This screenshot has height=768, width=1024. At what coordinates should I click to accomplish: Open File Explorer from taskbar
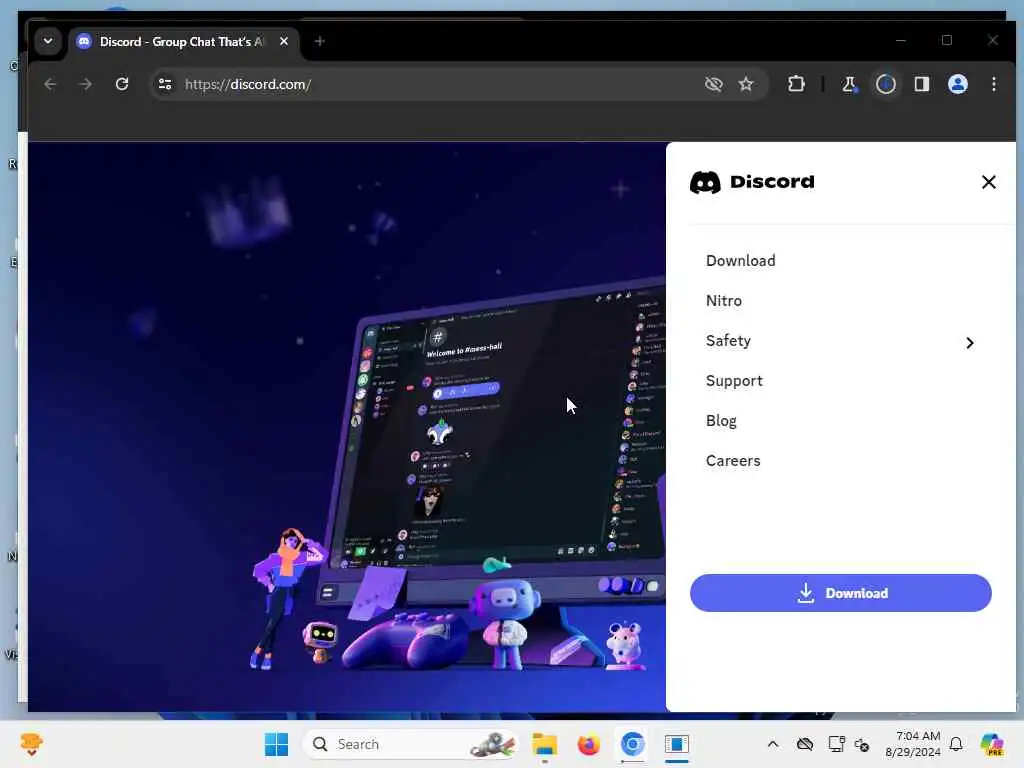544,744
